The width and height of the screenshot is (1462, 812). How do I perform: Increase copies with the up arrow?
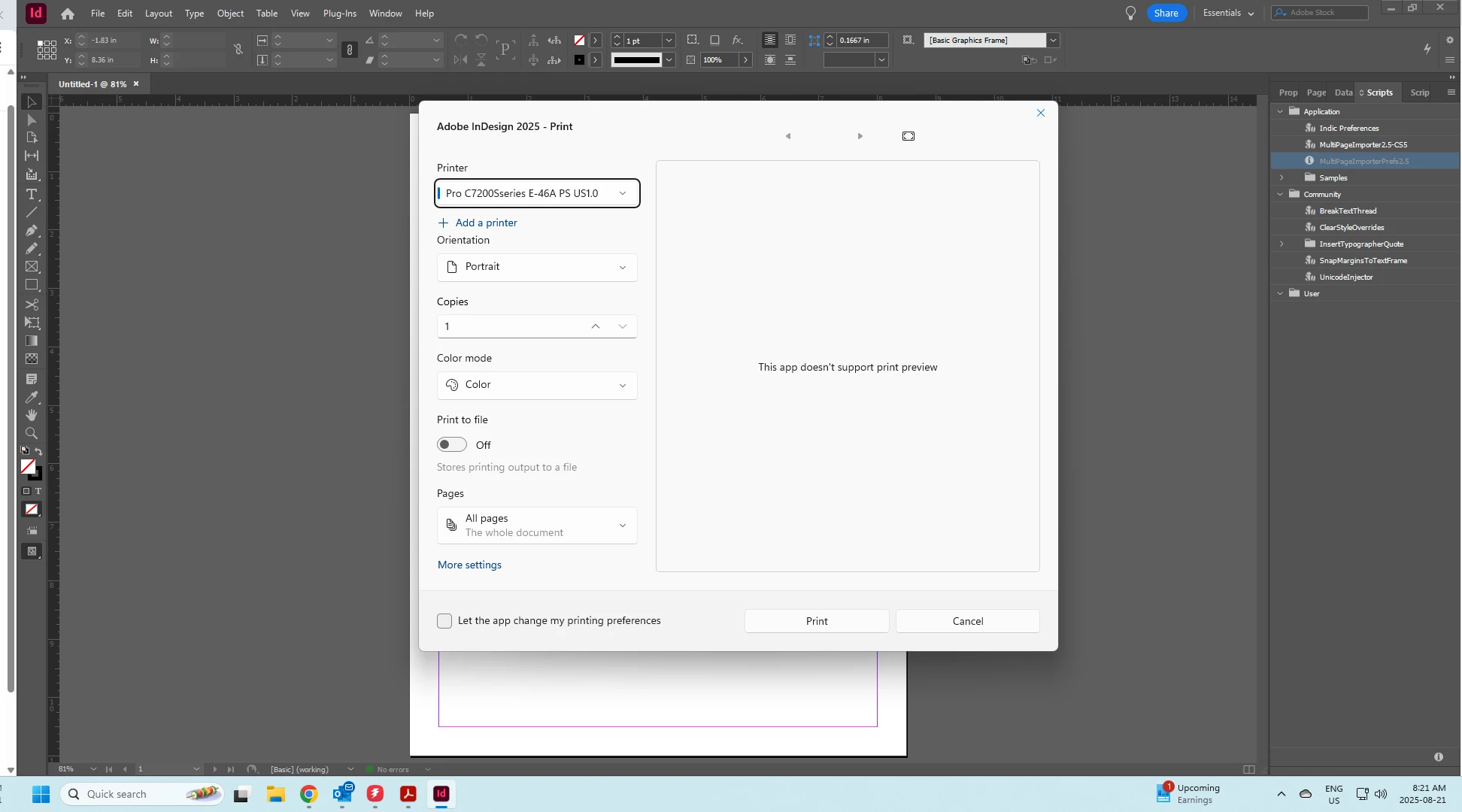pos(596,326)
